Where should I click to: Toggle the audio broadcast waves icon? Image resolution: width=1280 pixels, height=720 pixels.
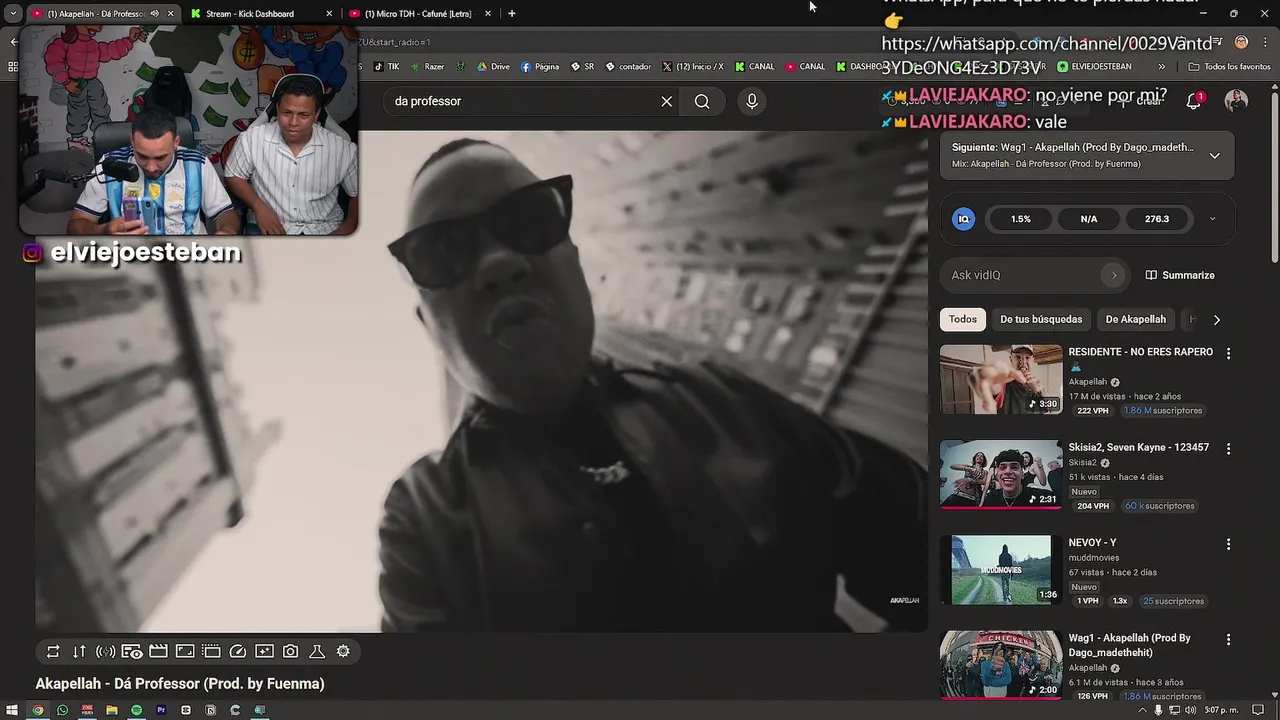pyautogui.click(x=106, y=651)
